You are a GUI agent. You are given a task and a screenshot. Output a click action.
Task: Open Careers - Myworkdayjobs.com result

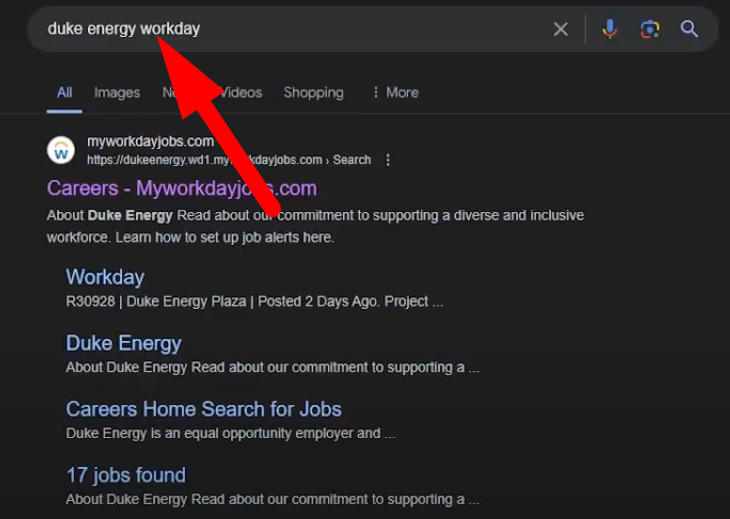pyautogui.click(x=182, y=188)
